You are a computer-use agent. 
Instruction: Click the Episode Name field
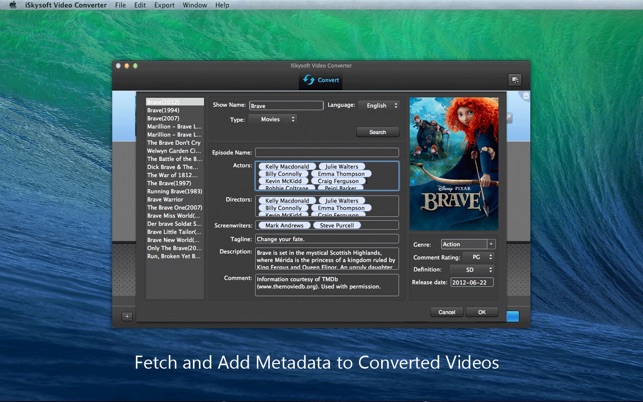tap(327, 152)
